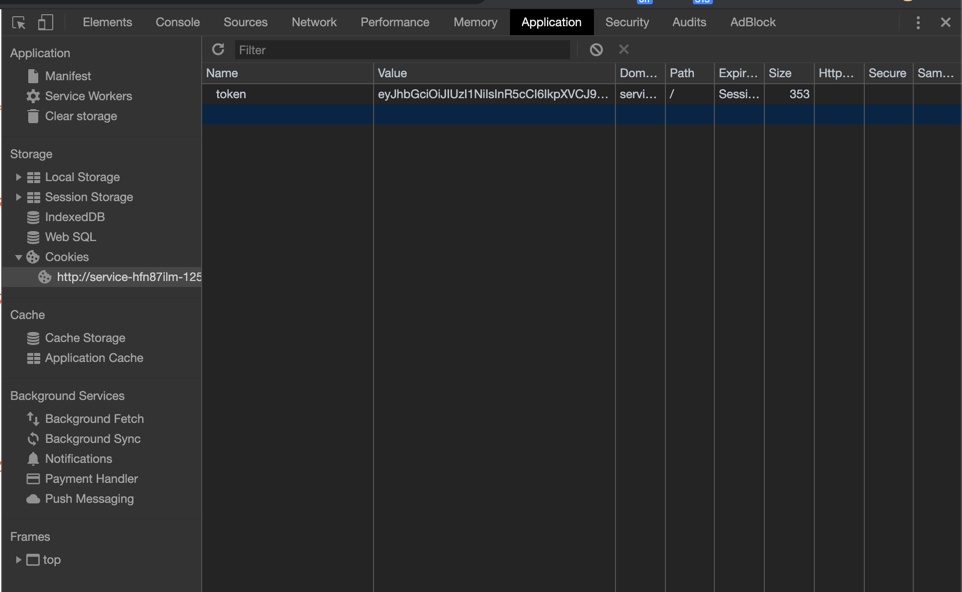962x592 pixels.
Task: Click the inspect element picker icon
Action: click(19, 22)
